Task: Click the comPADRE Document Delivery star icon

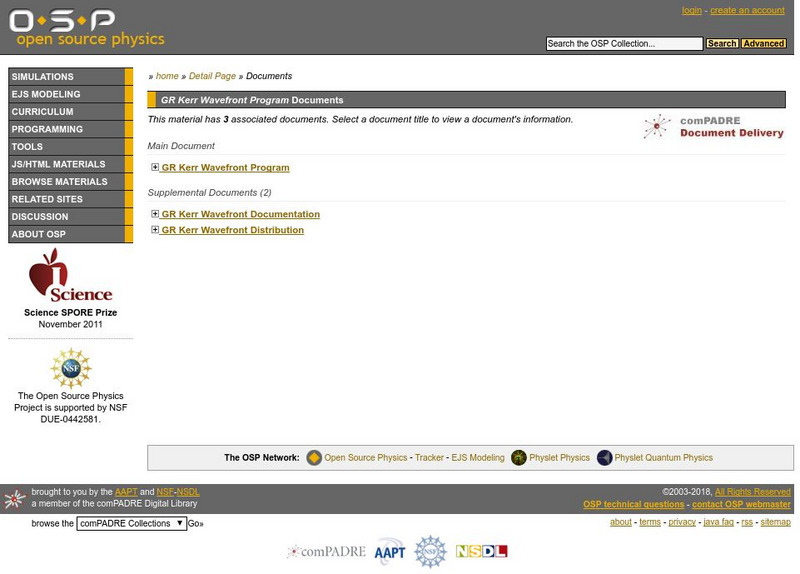Action: [x=657, y=127]
